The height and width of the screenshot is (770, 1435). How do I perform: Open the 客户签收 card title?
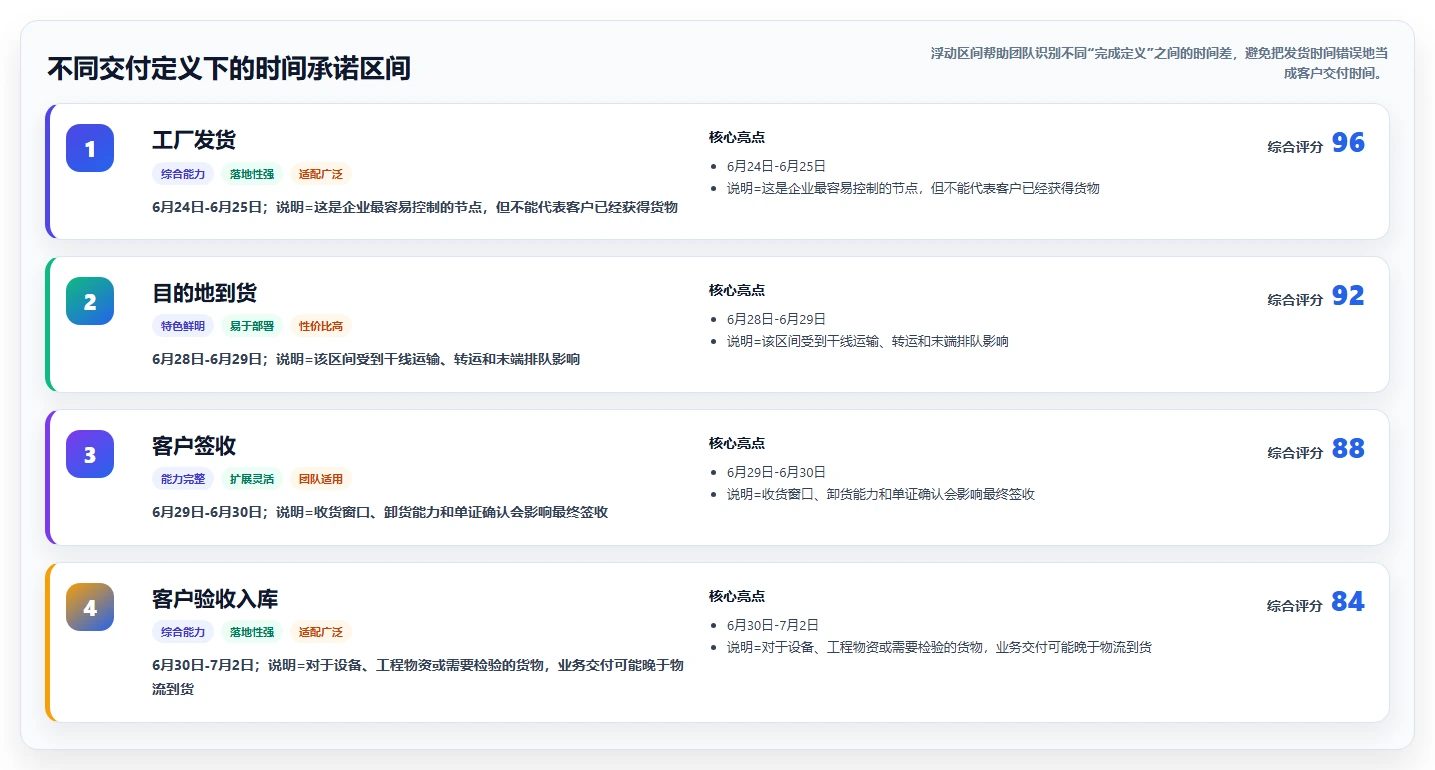click(x=194, y=446)
